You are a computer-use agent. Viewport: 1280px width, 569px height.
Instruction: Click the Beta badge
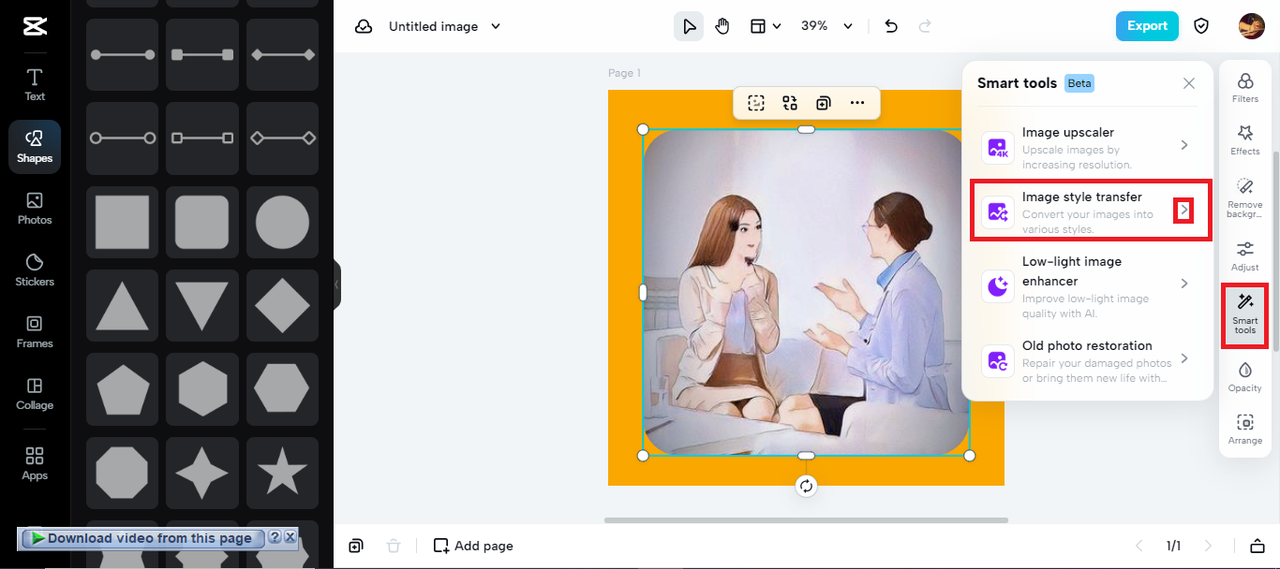click(1079, 83)
